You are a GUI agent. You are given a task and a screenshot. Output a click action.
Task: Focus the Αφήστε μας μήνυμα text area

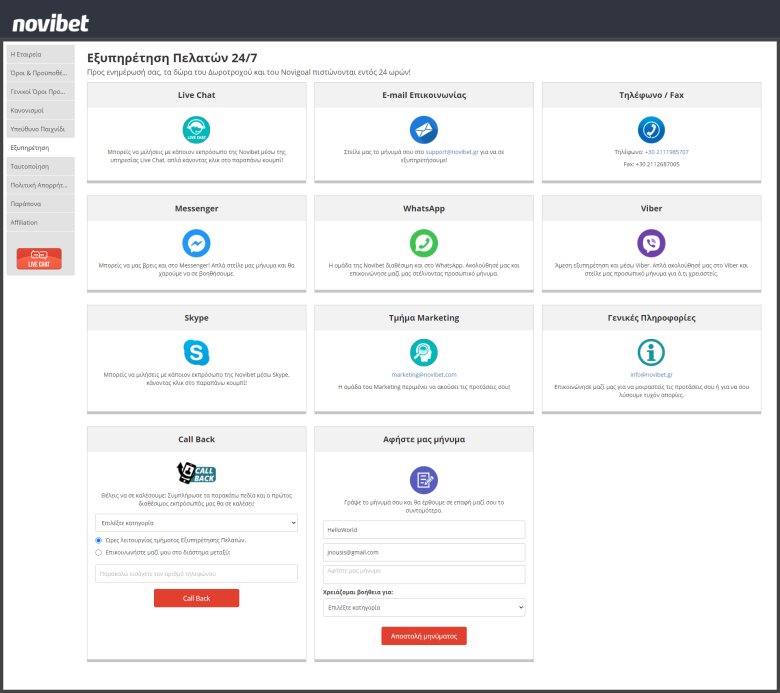click(x=424, y=575)
